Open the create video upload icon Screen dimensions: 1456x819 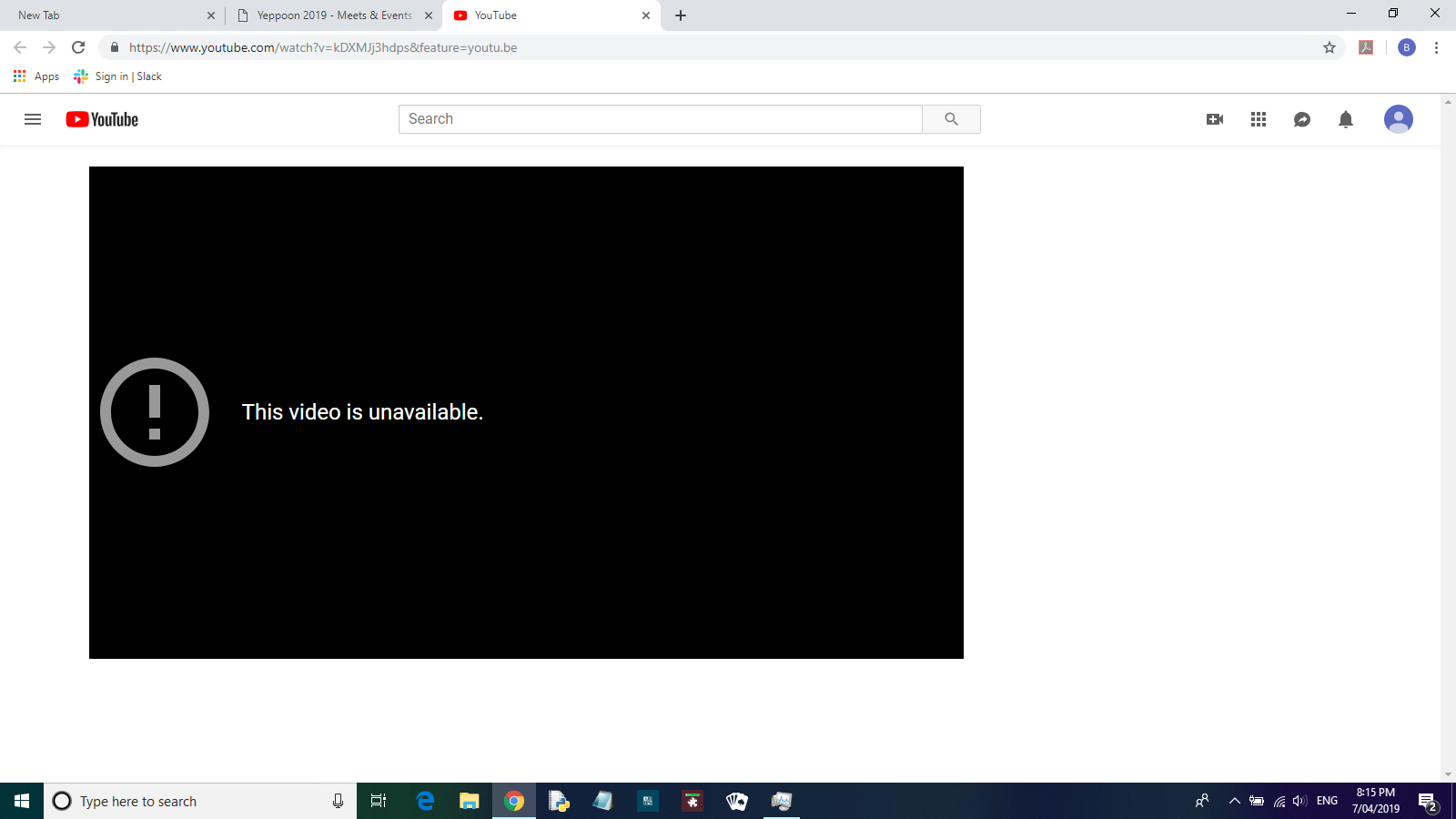click(1215, 119)
